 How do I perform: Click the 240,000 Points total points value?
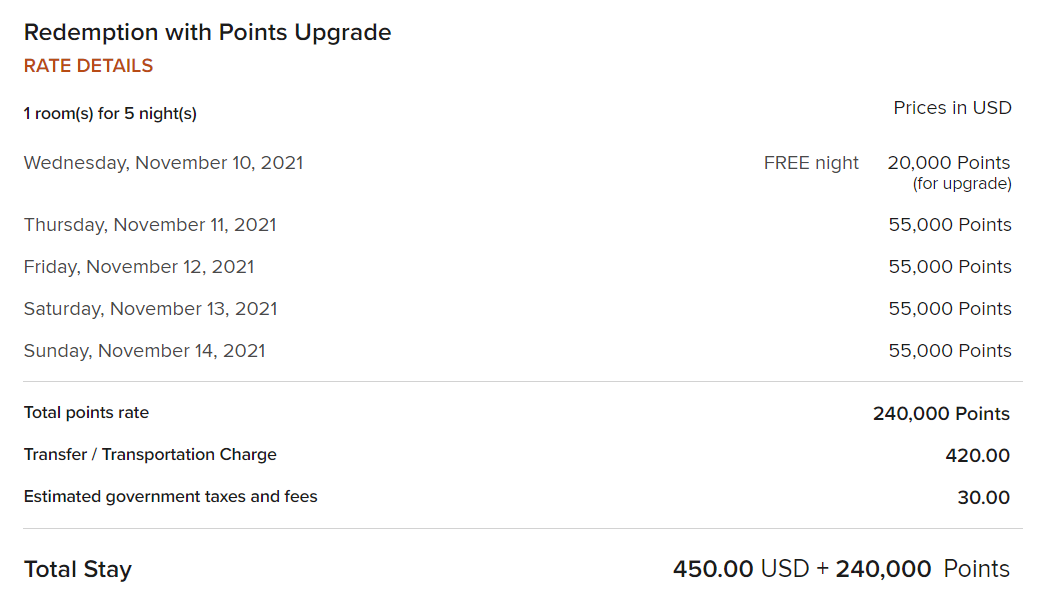click(x=941, y=414)
